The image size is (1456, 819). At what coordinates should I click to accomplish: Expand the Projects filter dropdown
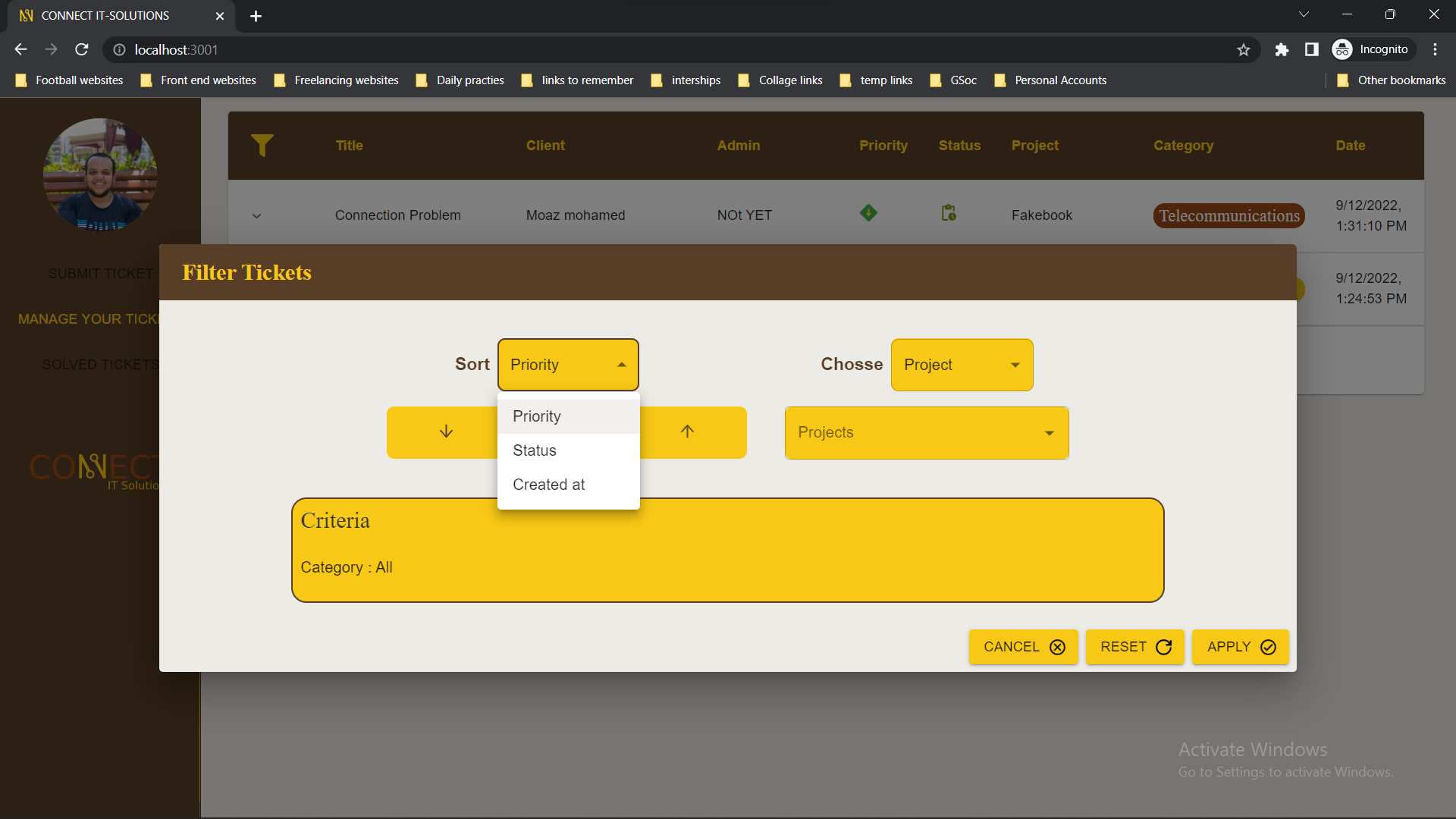coord(926,432)
